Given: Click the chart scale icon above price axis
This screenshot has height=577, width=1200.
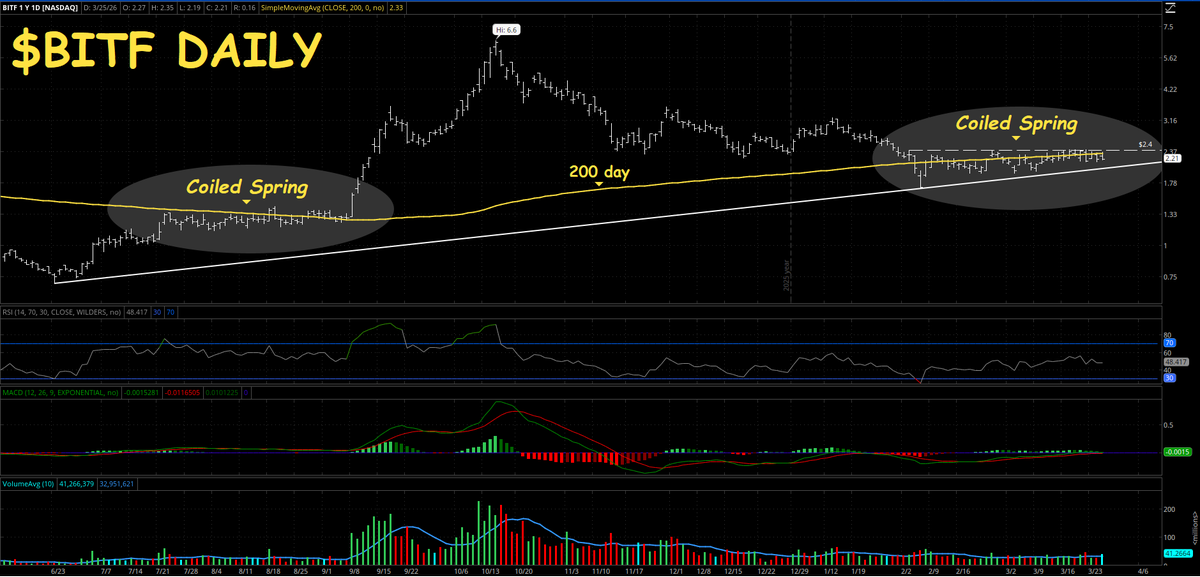Looking at the screenshot, I should [1171, 7].
